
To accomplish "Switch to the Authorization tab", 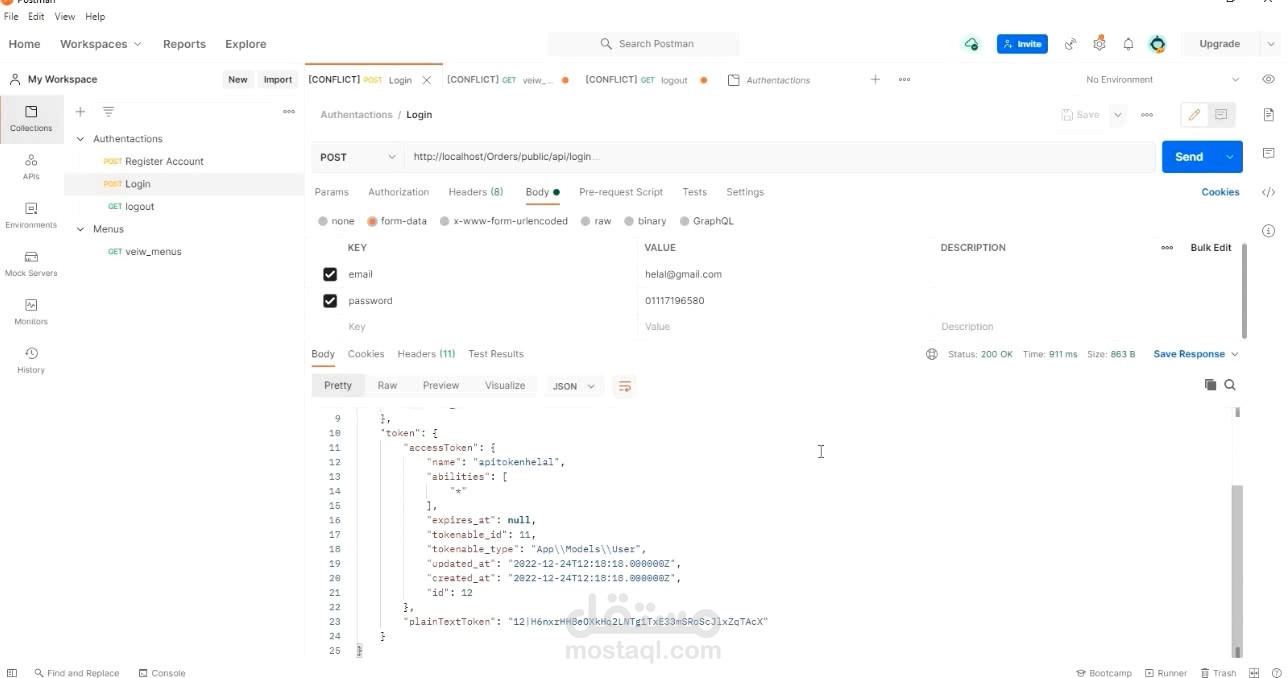I will coord(398,192).
